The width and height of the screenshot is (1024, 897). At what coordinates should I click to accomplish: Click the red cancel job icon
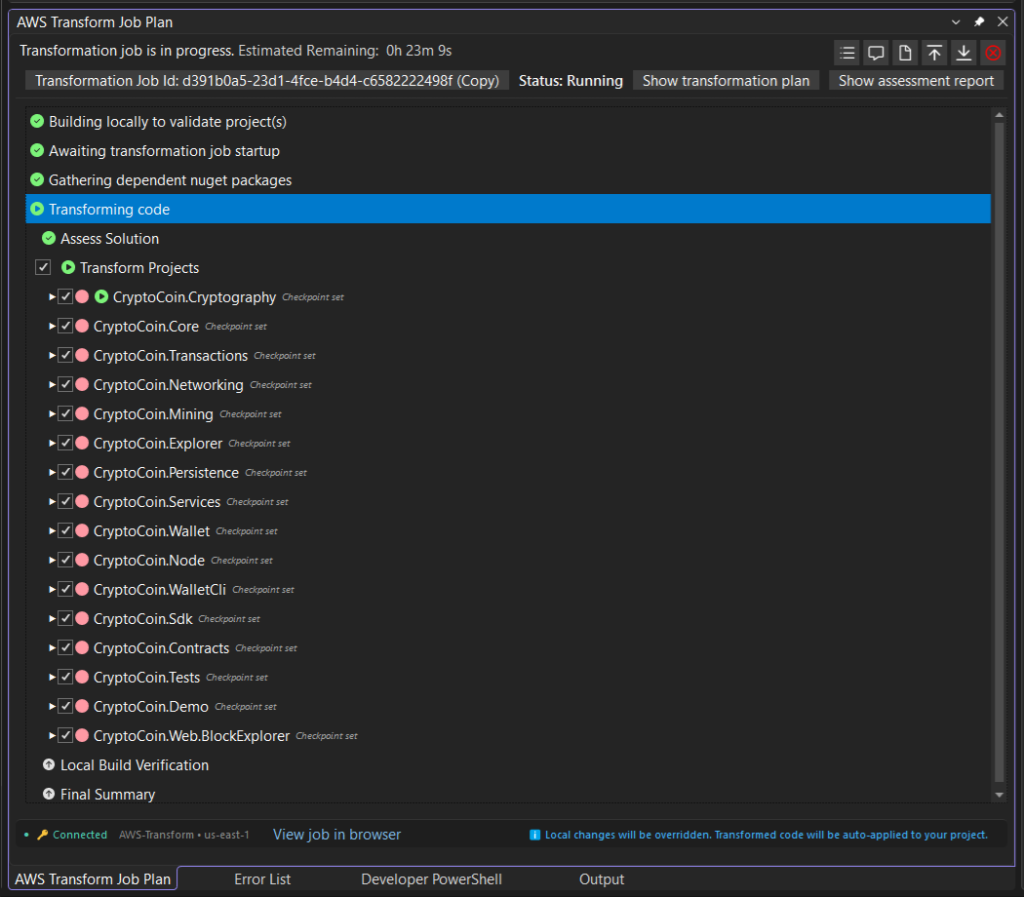[x=993, y=53]
